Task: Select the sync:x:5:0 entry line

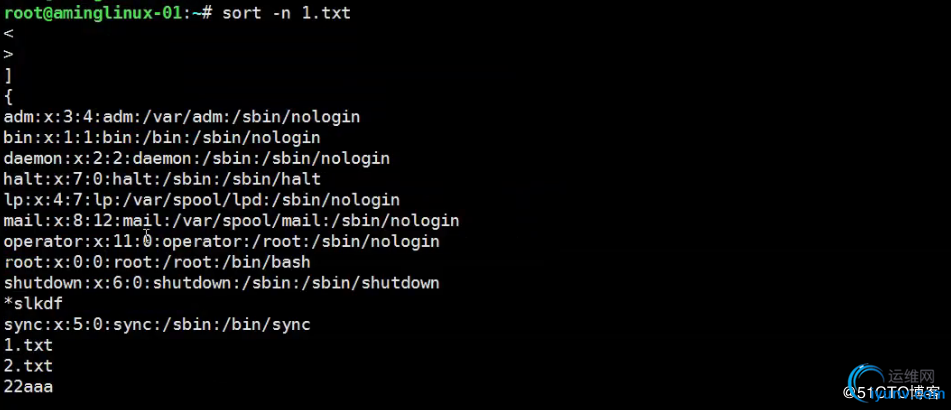Action: point(156,324)
